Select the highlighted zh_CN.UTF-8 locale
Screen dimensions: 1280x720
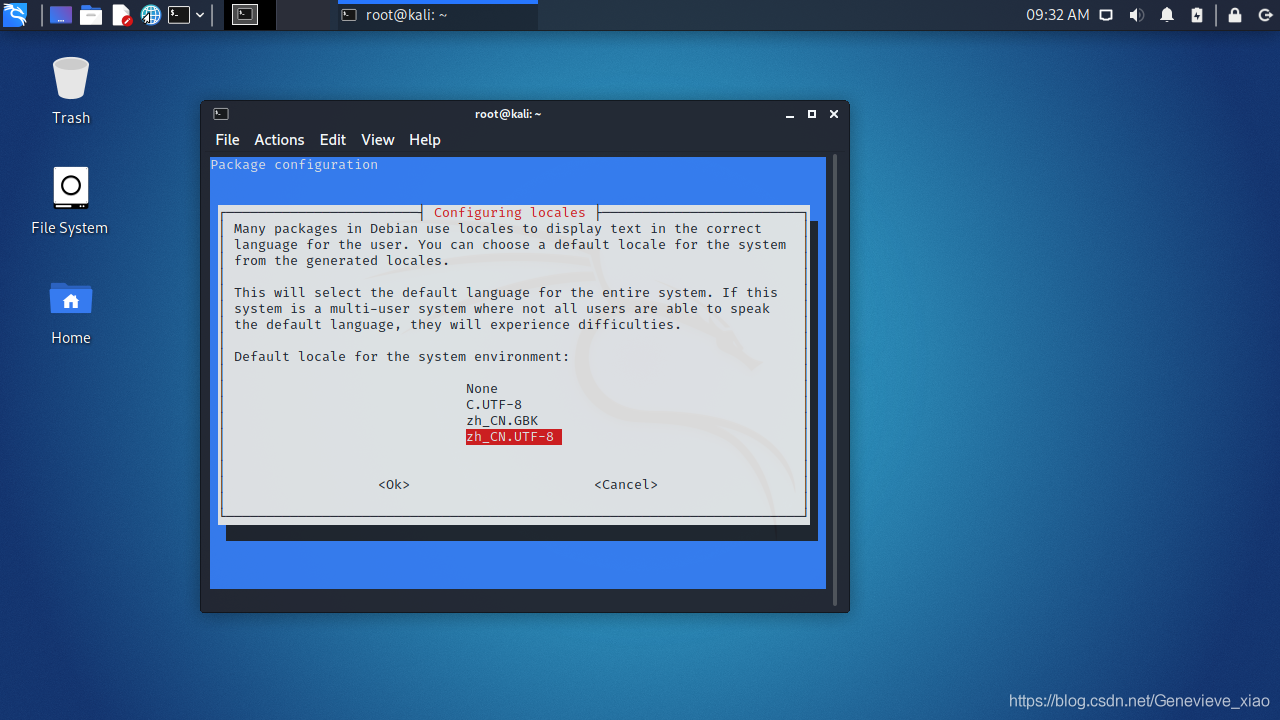point(514,437)
